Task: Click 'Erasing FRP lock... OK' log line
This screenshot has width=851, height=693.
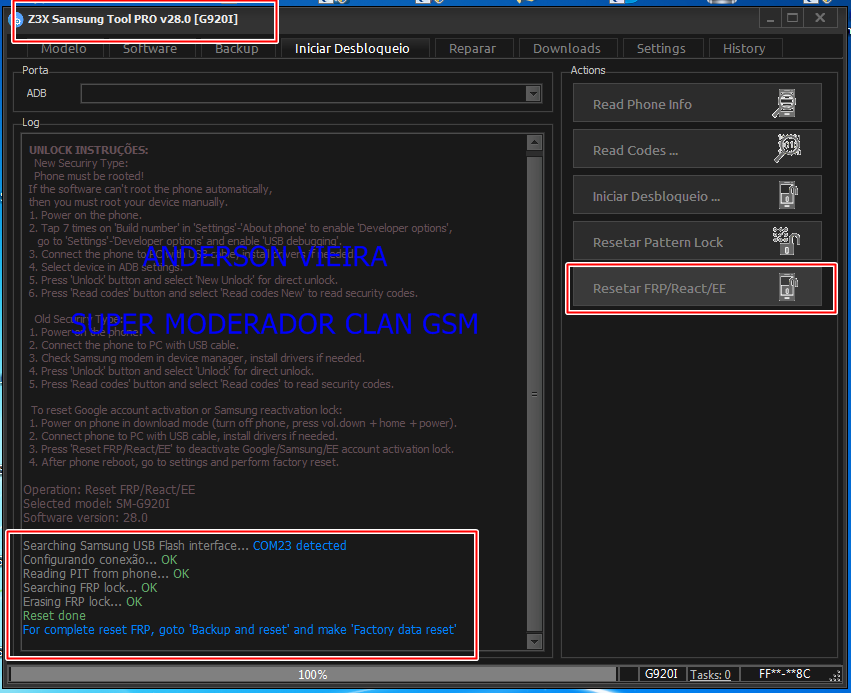Action: point(82,602)
